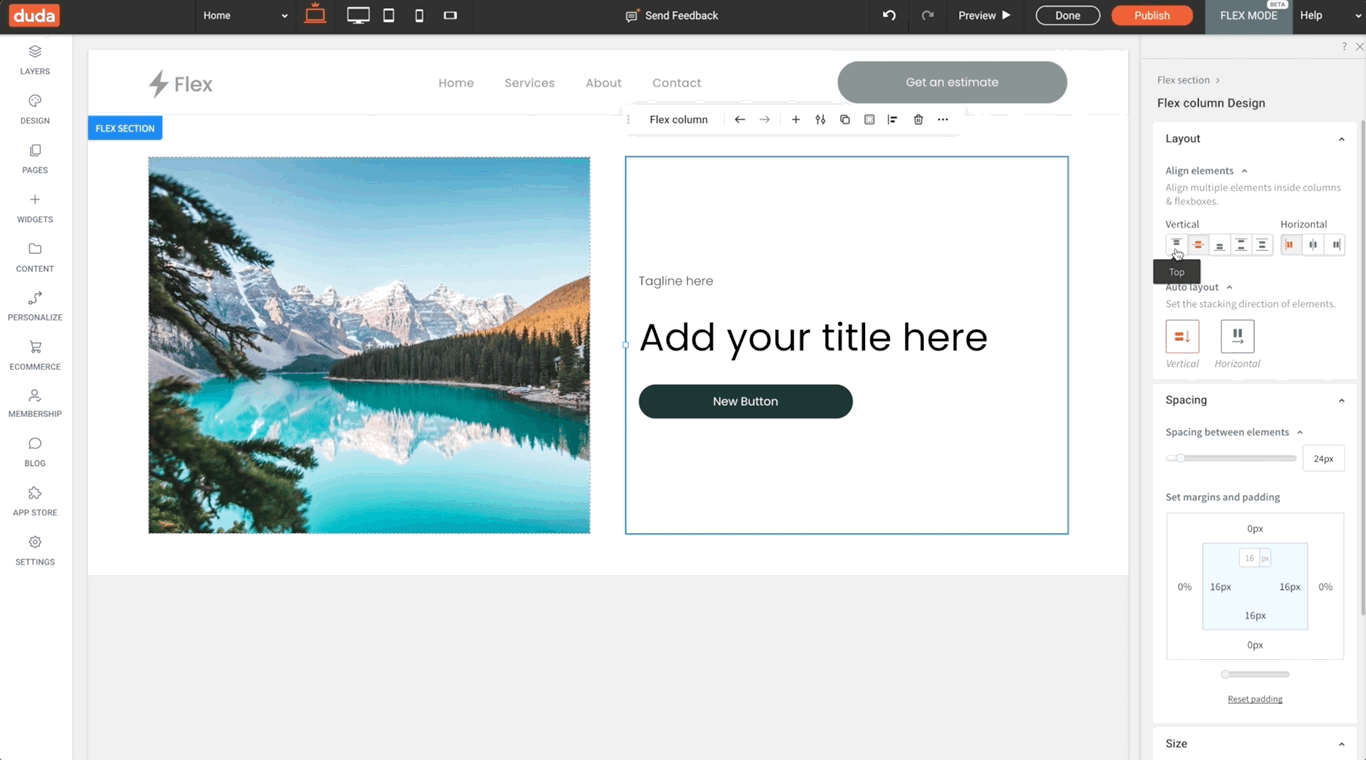Switch to tablet device view

[x=389, y=15]
